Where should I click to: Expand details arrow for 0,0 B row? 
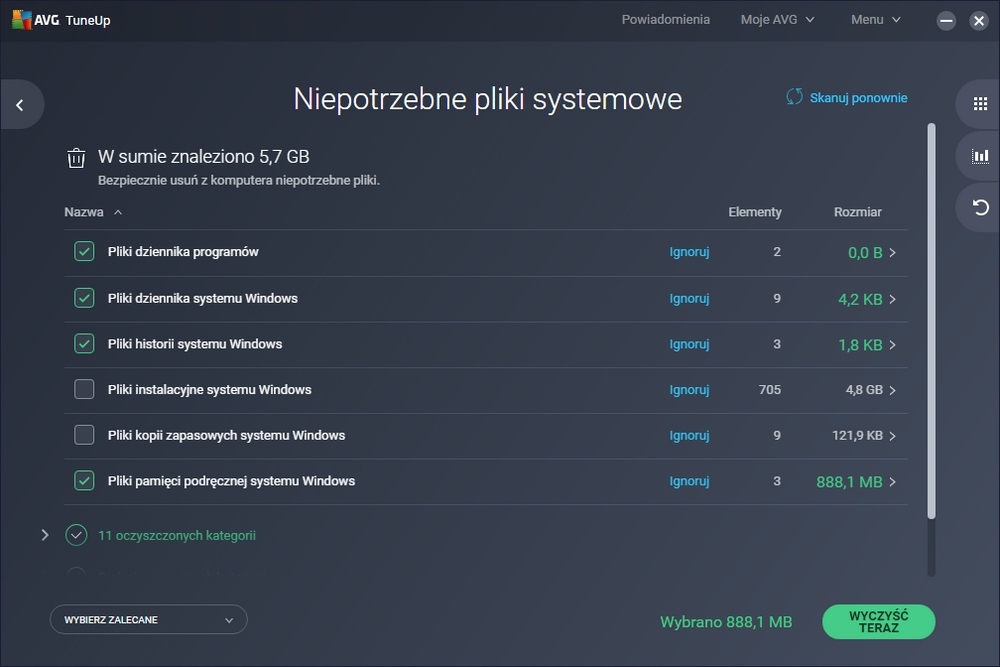[893, 253]
